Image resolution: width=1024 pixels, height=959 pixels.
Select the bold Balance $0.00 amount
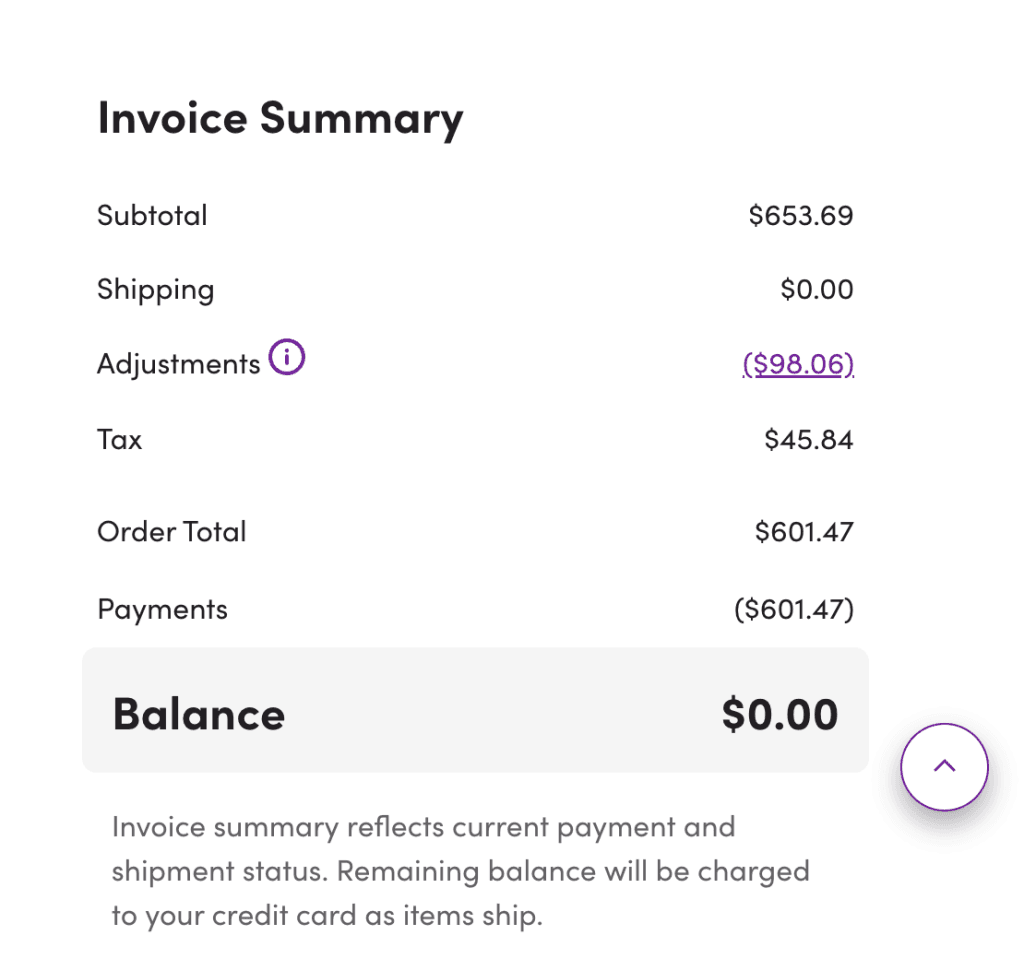point(779,715)
